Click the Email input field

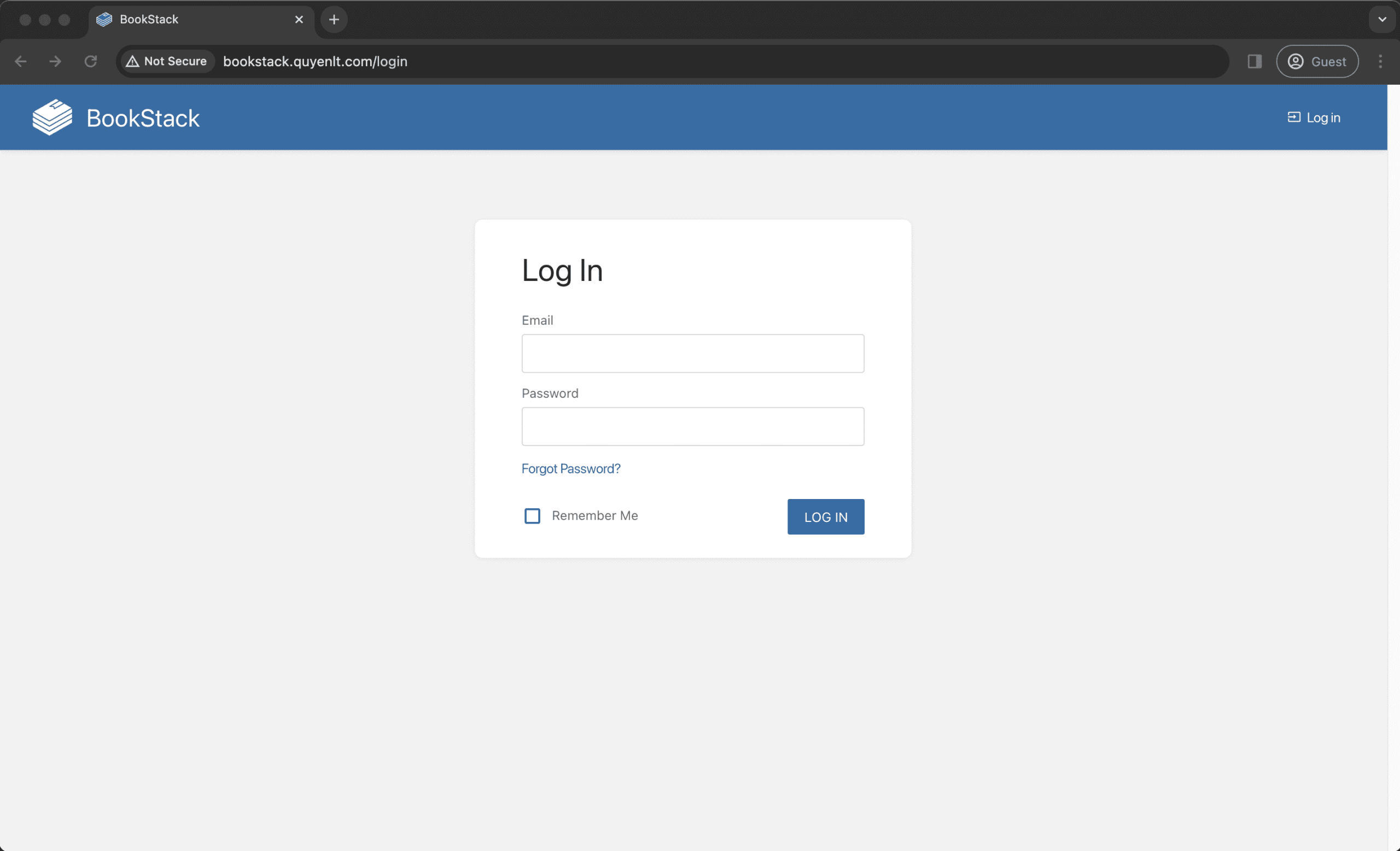tap(692, 353)
